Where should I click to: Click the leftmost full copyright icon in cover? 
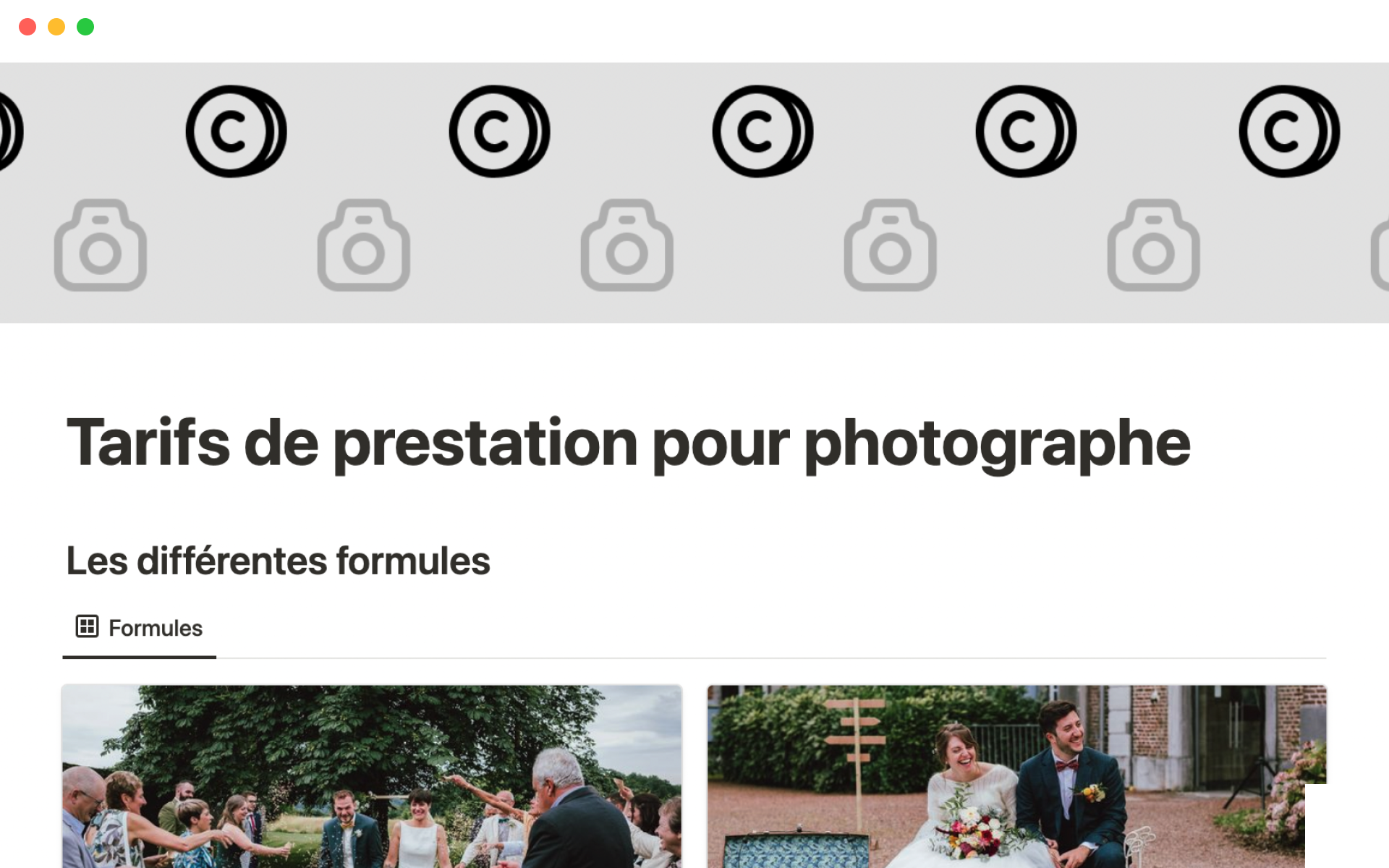click(x=237, y=132)
